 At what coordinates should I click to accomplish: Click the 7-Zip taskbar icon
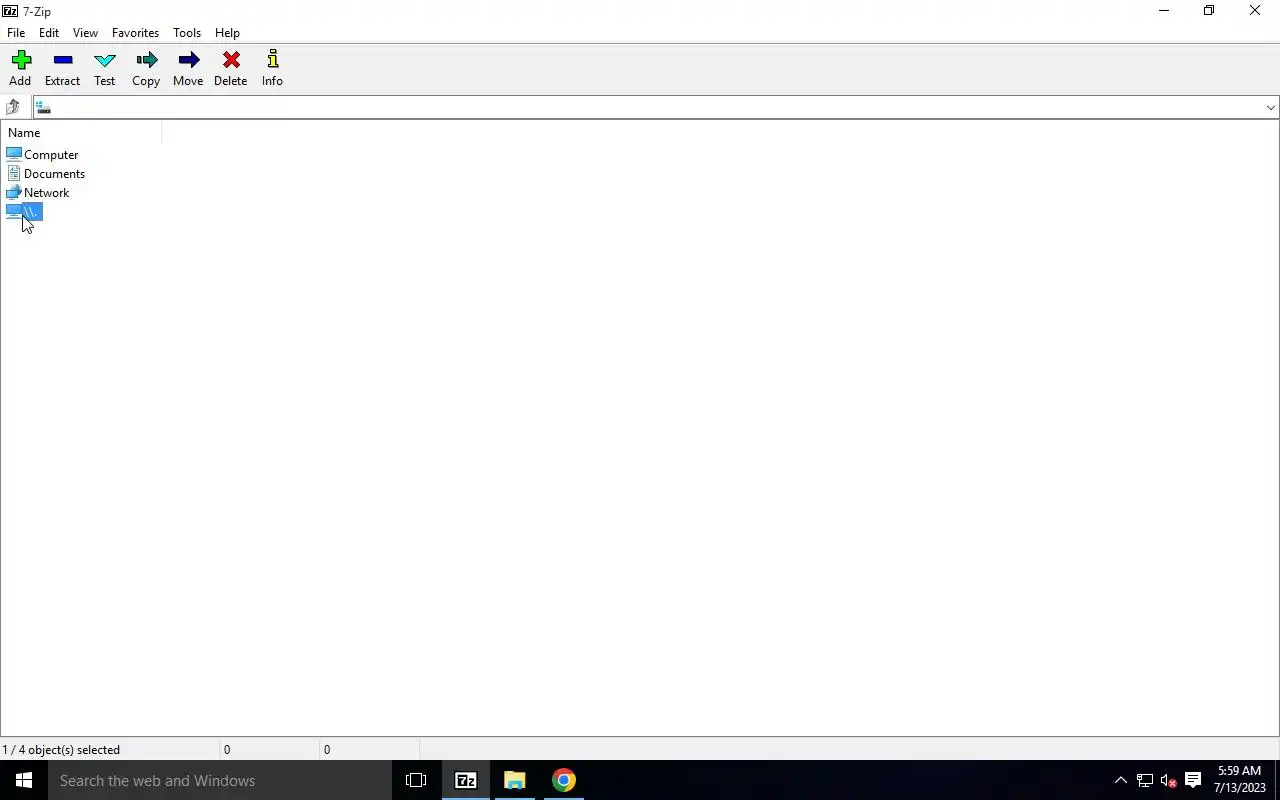pos(466,780)
